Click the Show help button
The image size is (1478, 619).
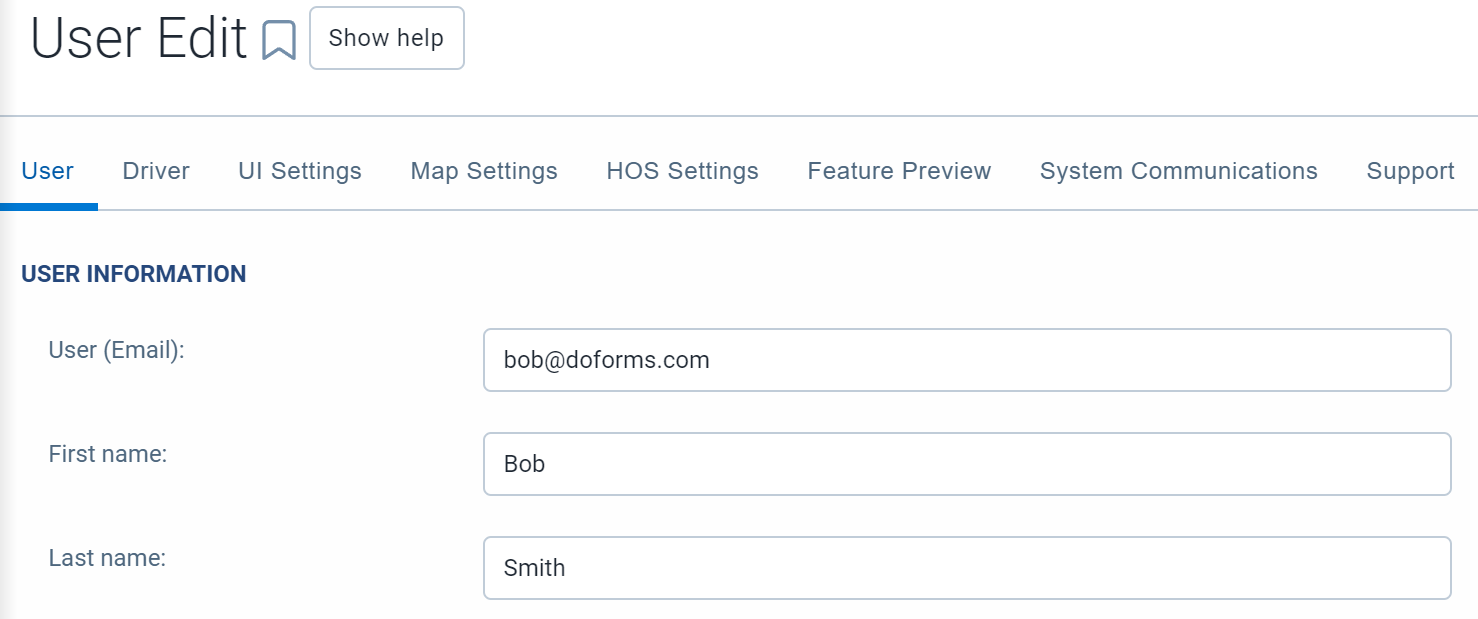click(x=387, y=38)
